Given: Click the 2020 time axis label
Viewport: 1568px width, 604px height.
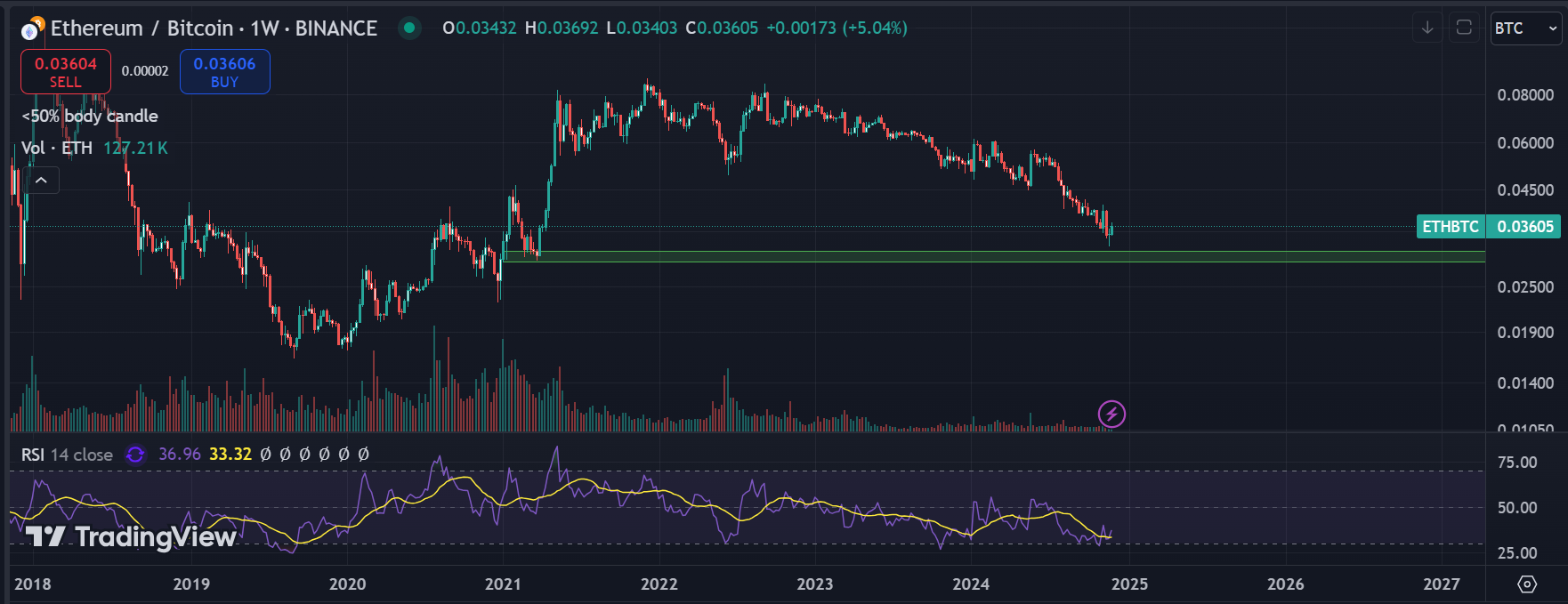Looking at the screenshot, I should [x=348, y=584].
